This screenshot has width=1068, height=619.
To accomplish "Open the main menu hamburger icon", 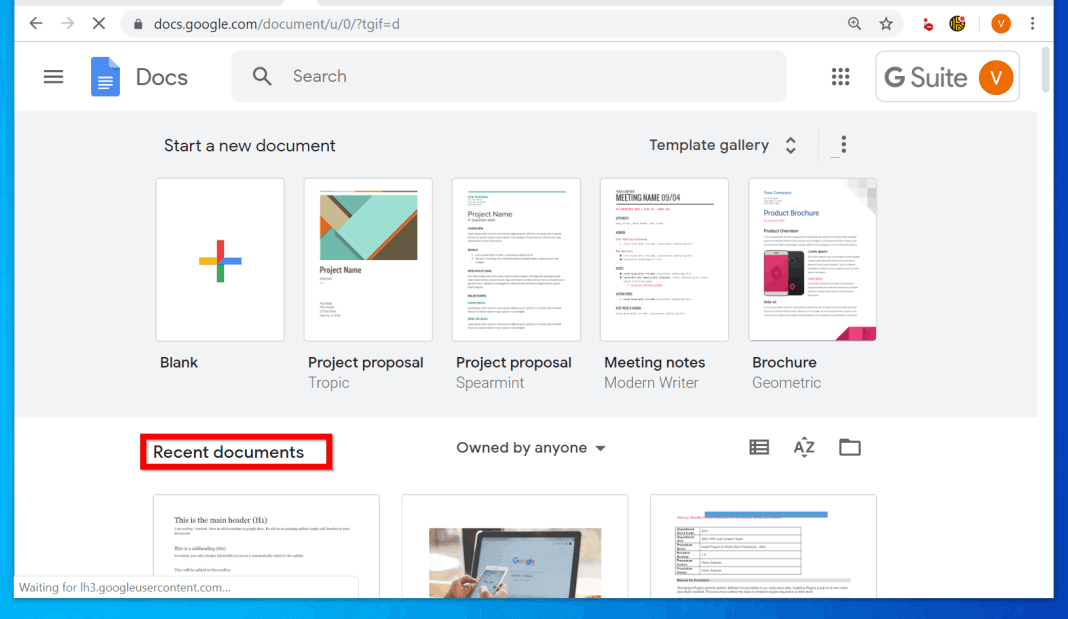I will 53,76.
